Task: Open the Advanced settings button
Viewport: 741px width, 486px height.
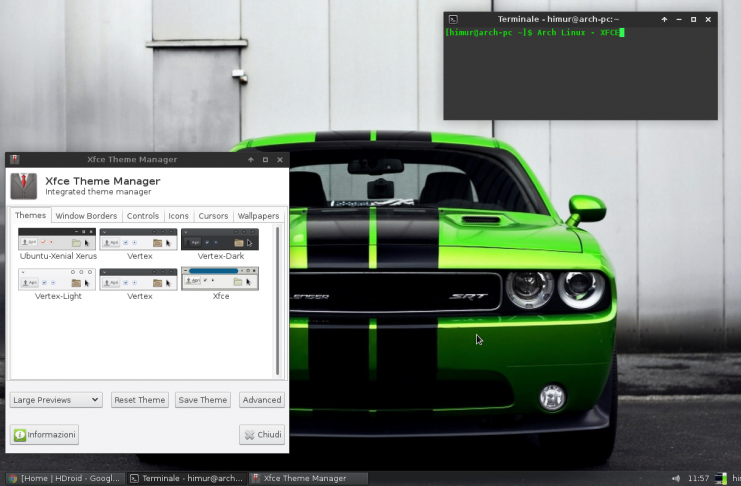Action: pos(262,400)
